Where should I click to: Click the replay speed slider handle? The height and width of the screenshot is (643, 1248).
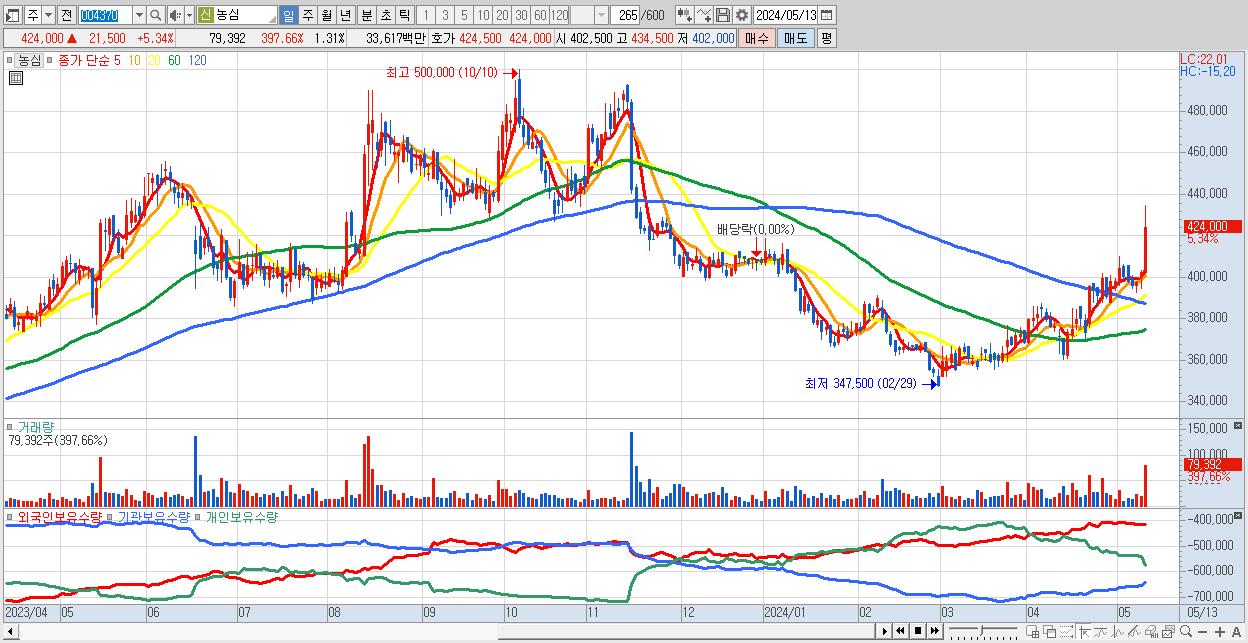(981, 630)
